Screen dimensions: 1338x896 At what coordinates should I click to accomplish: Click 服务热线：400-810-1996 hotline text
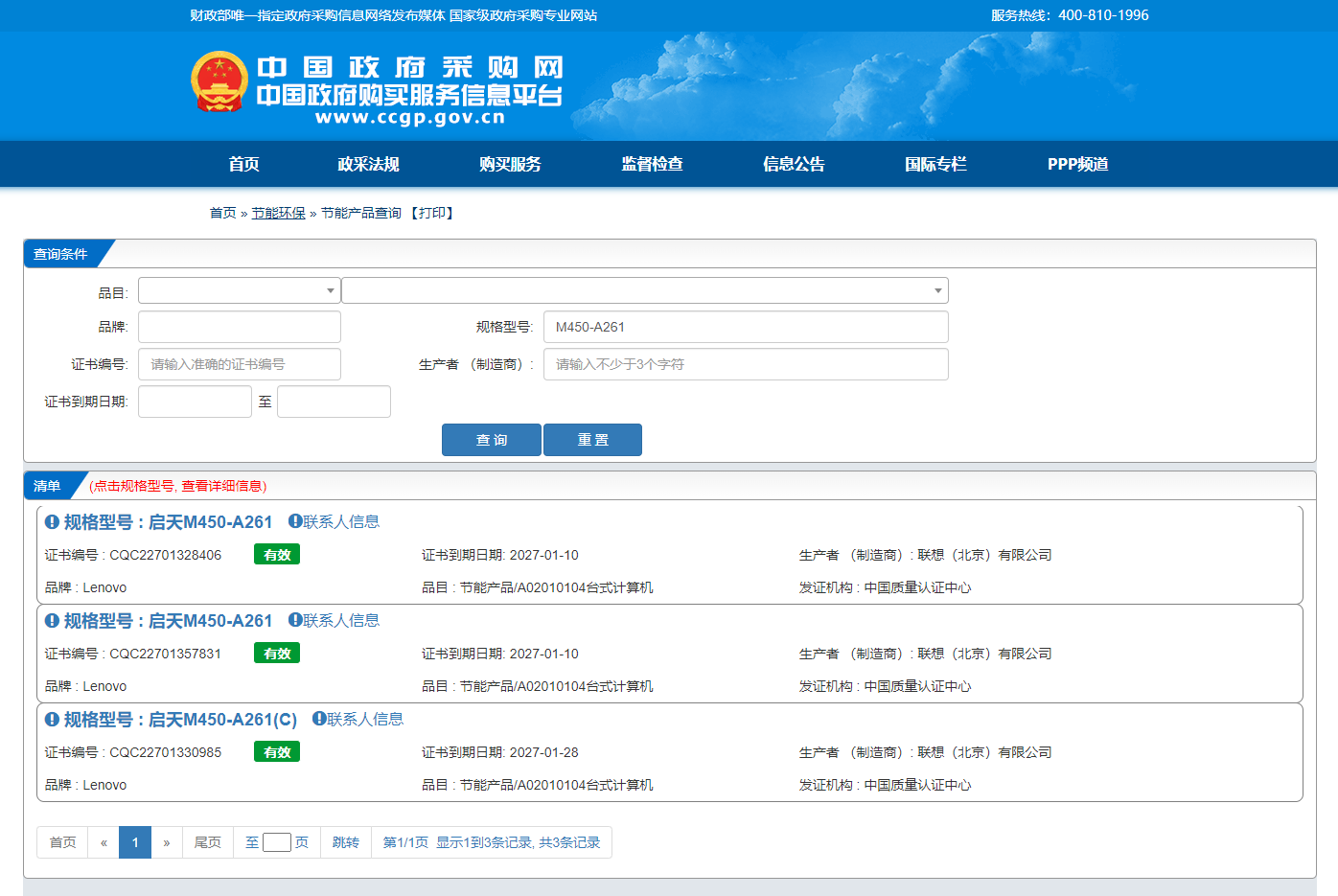point(1070,15)
